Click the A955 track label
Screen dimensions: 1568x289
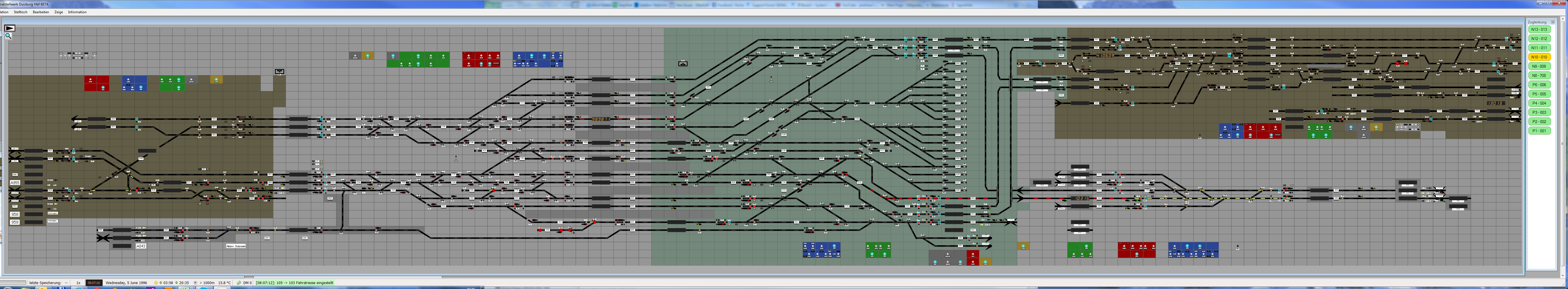pos(15,182)
